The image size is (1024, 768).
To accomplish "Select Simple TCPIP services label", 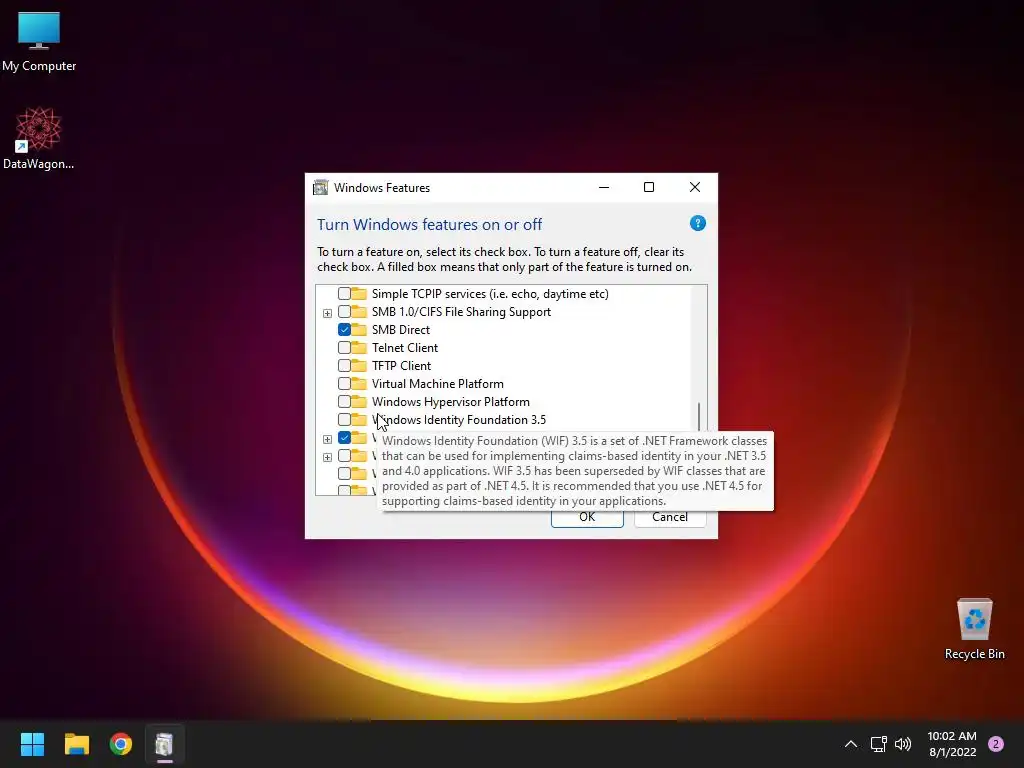I will 490,294.
